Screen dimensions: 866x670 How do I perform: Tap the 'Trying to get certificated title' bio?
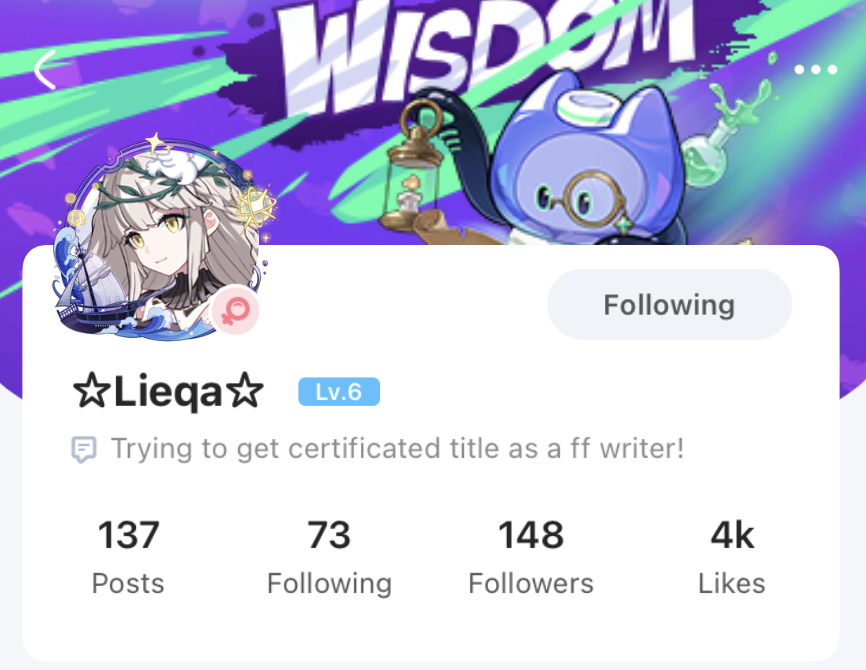tap(398, 448)
